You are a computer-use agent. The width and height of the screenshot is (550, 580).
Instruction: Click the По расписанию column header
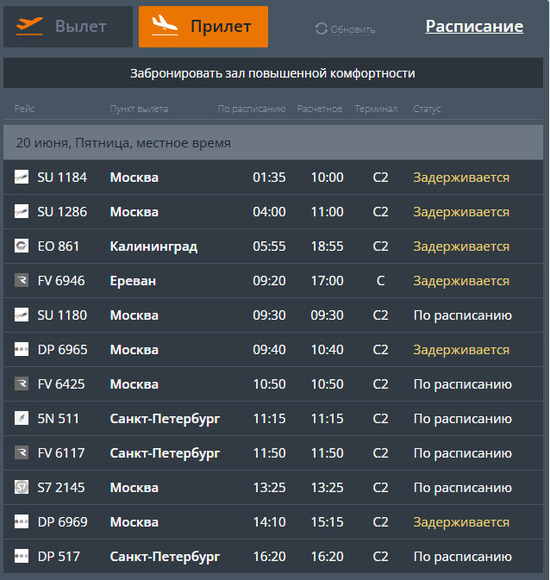click(252, 109)
